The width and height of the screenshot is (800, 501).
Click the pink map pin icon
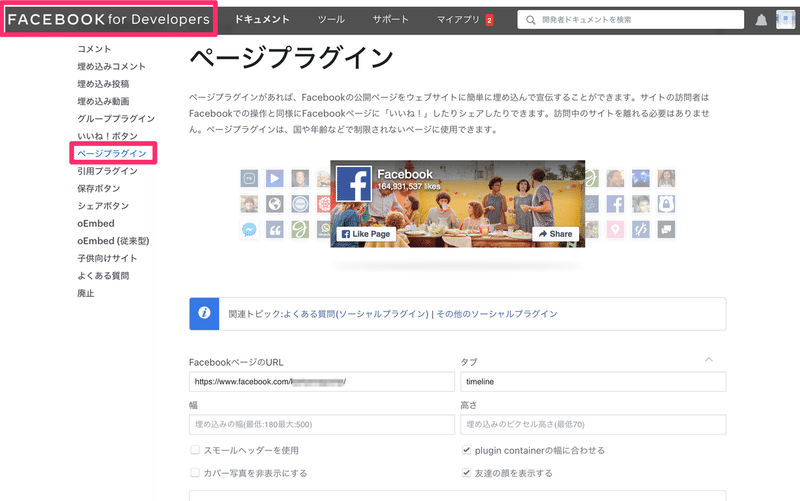pyautogui.click(x=615, y=230)
